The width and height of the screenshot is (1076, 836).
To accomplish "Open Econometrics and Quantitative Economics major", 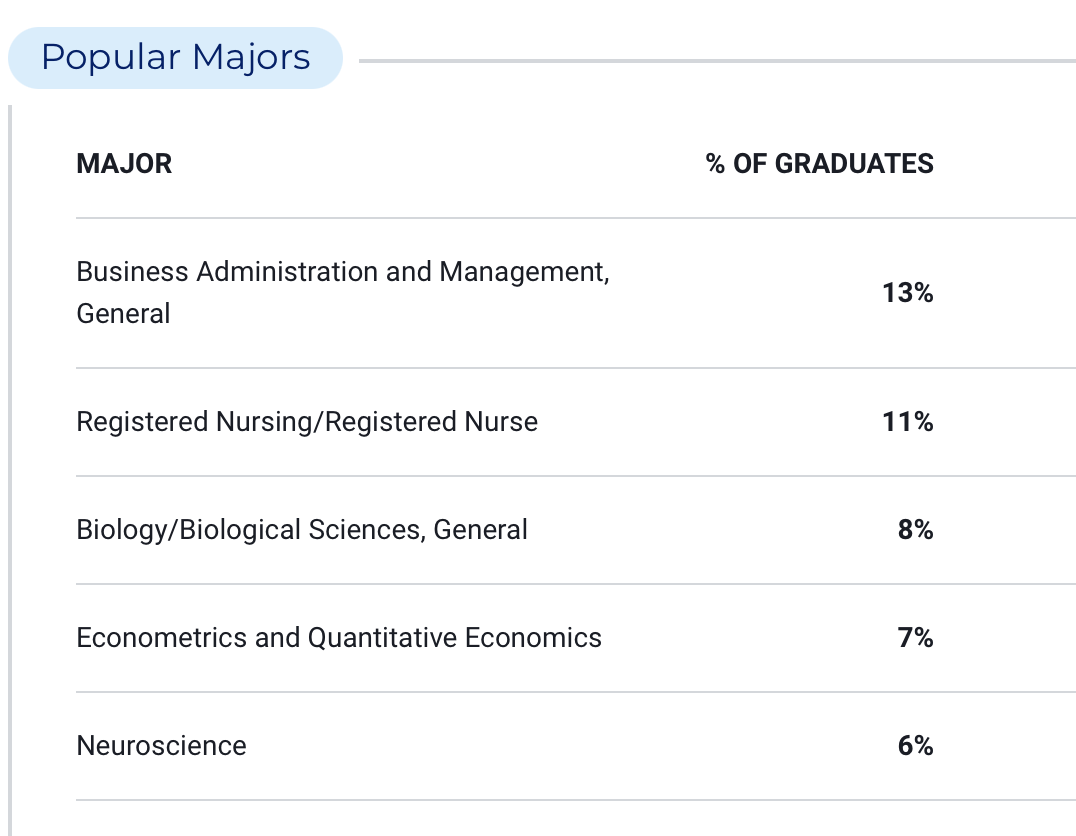I will pos(339,638).
